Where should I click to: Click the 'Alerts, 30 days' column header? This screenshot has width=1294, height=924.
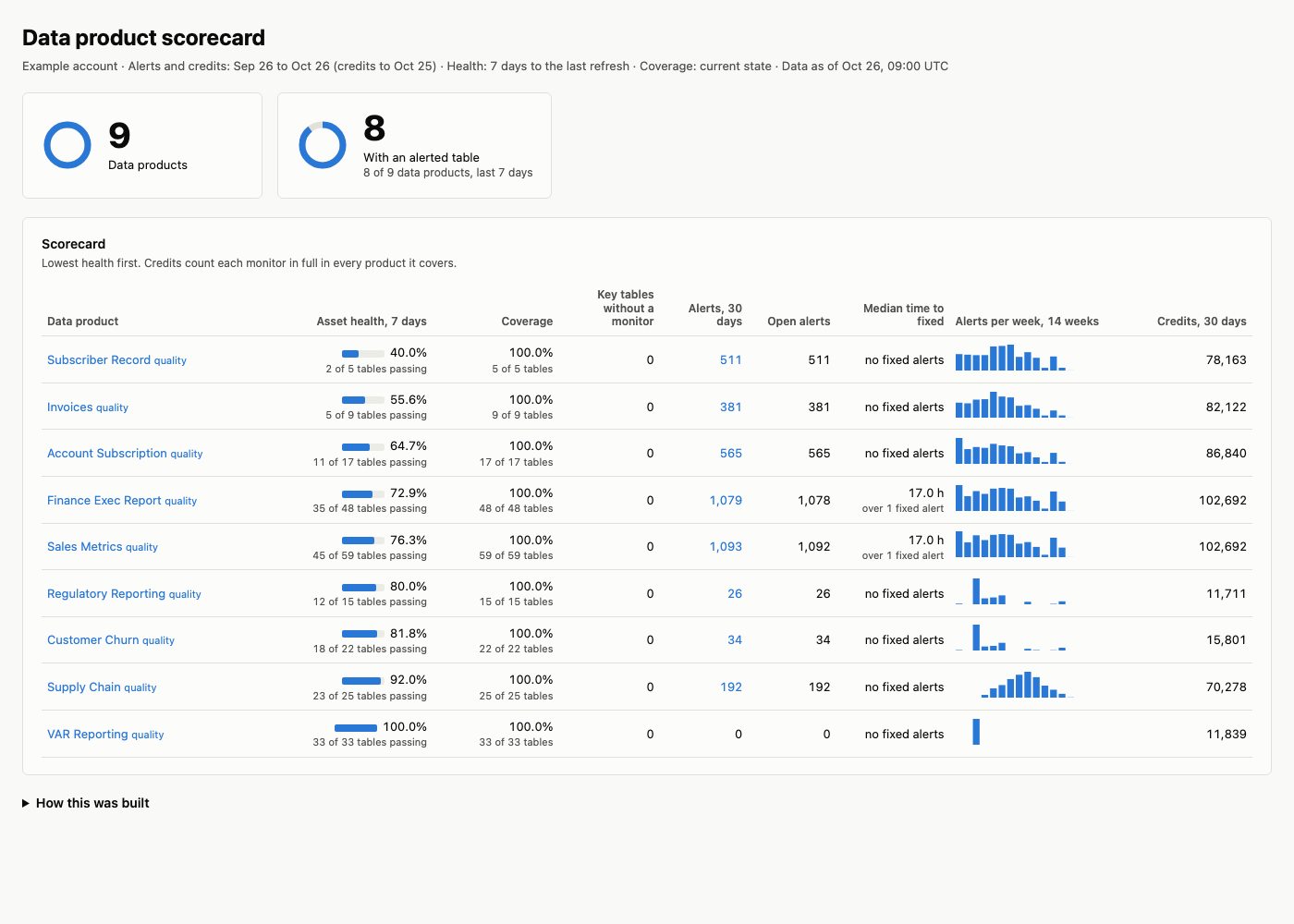(x=715, y=315)
